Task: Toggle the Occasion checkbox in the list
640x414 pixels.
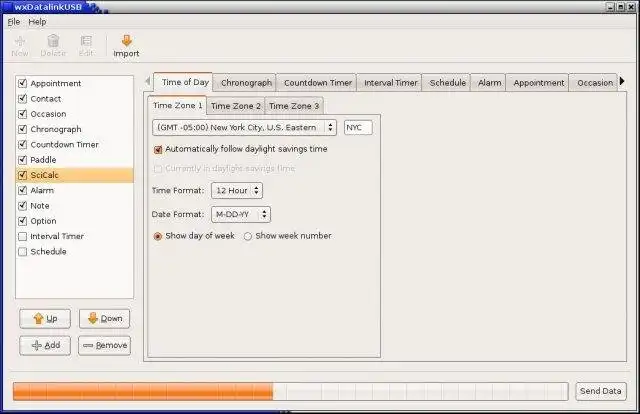Action: pos(22,114)
